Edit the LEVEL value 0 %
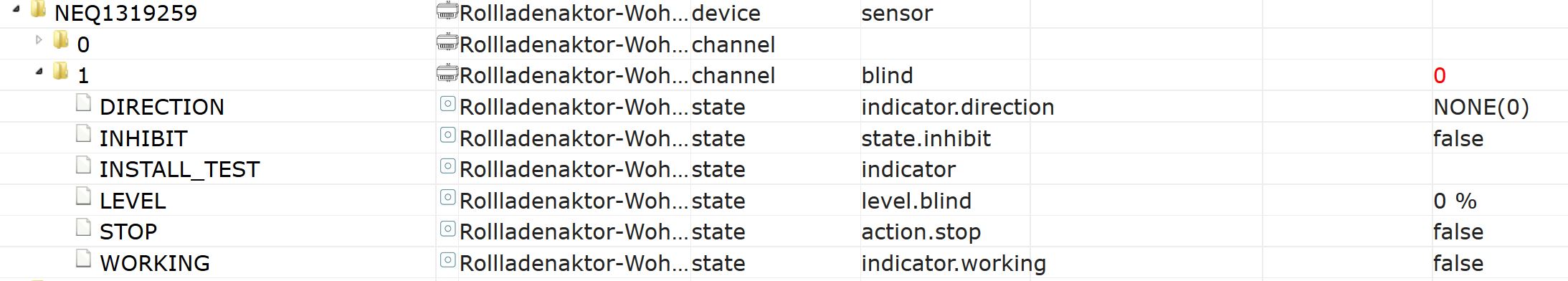This screenshot has width=1568, height=281. 1455,201
